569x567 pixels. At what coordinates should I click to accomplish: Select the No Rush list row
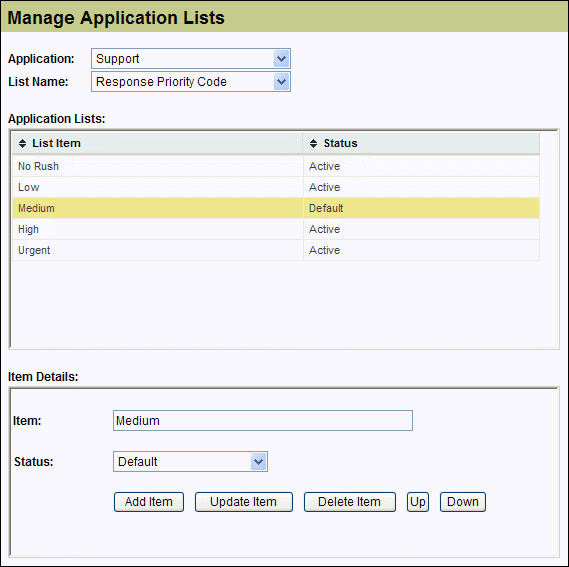point(276,166)
